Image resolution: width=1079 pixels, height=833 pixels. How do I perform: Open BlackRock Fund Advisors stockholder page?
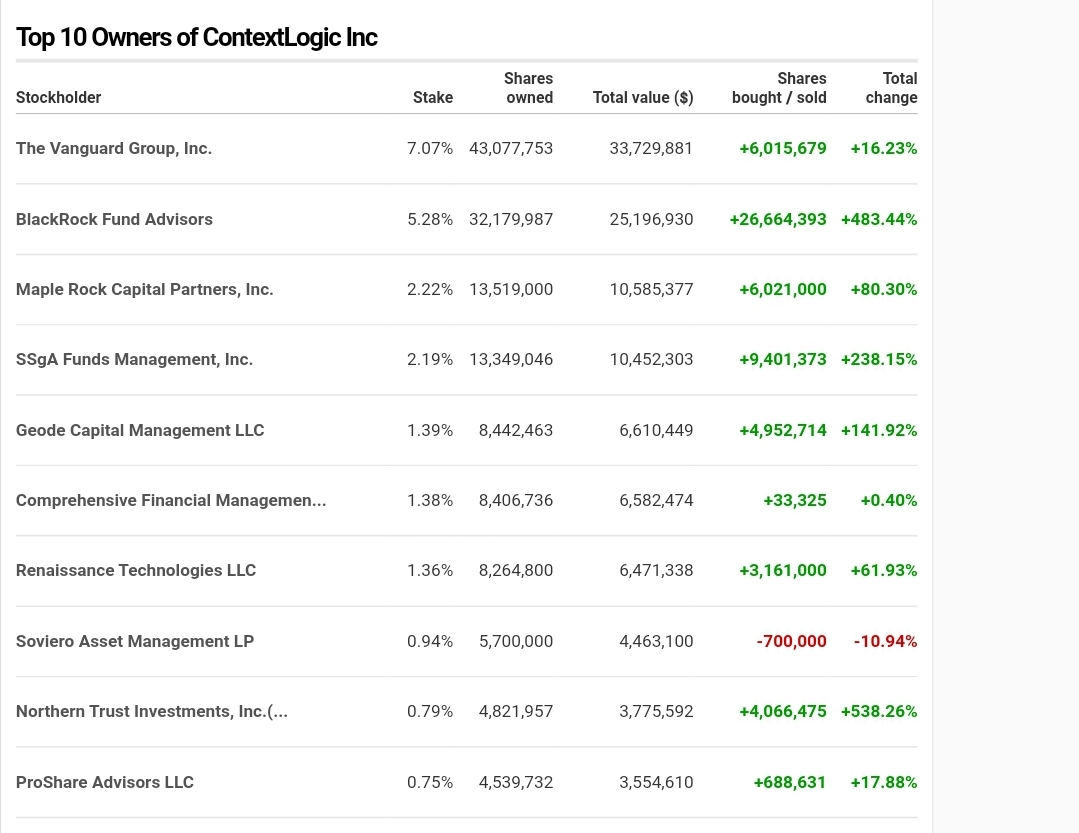113,219
